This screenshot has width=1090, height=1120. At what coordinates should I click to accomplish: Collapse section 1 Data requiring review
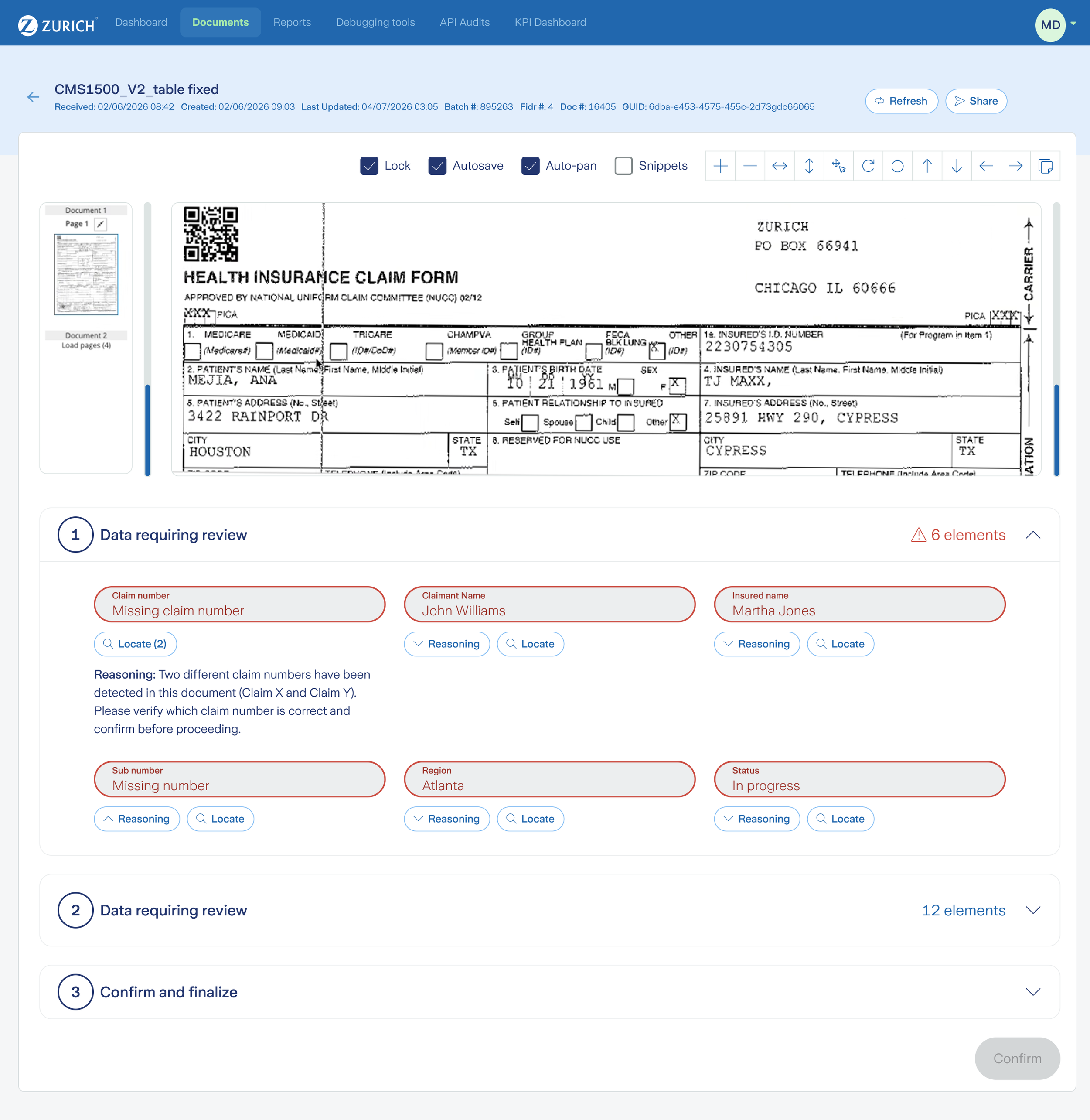(1033, 535)
